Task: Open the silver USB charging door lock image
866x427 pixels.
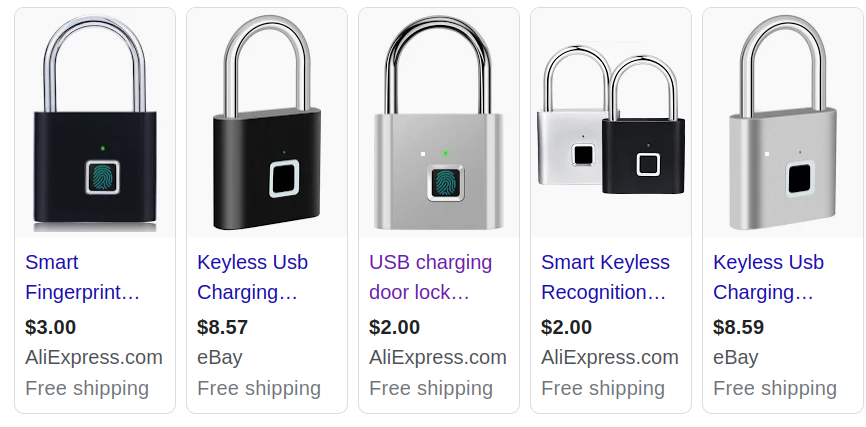Action: click(x=439, y=123)
